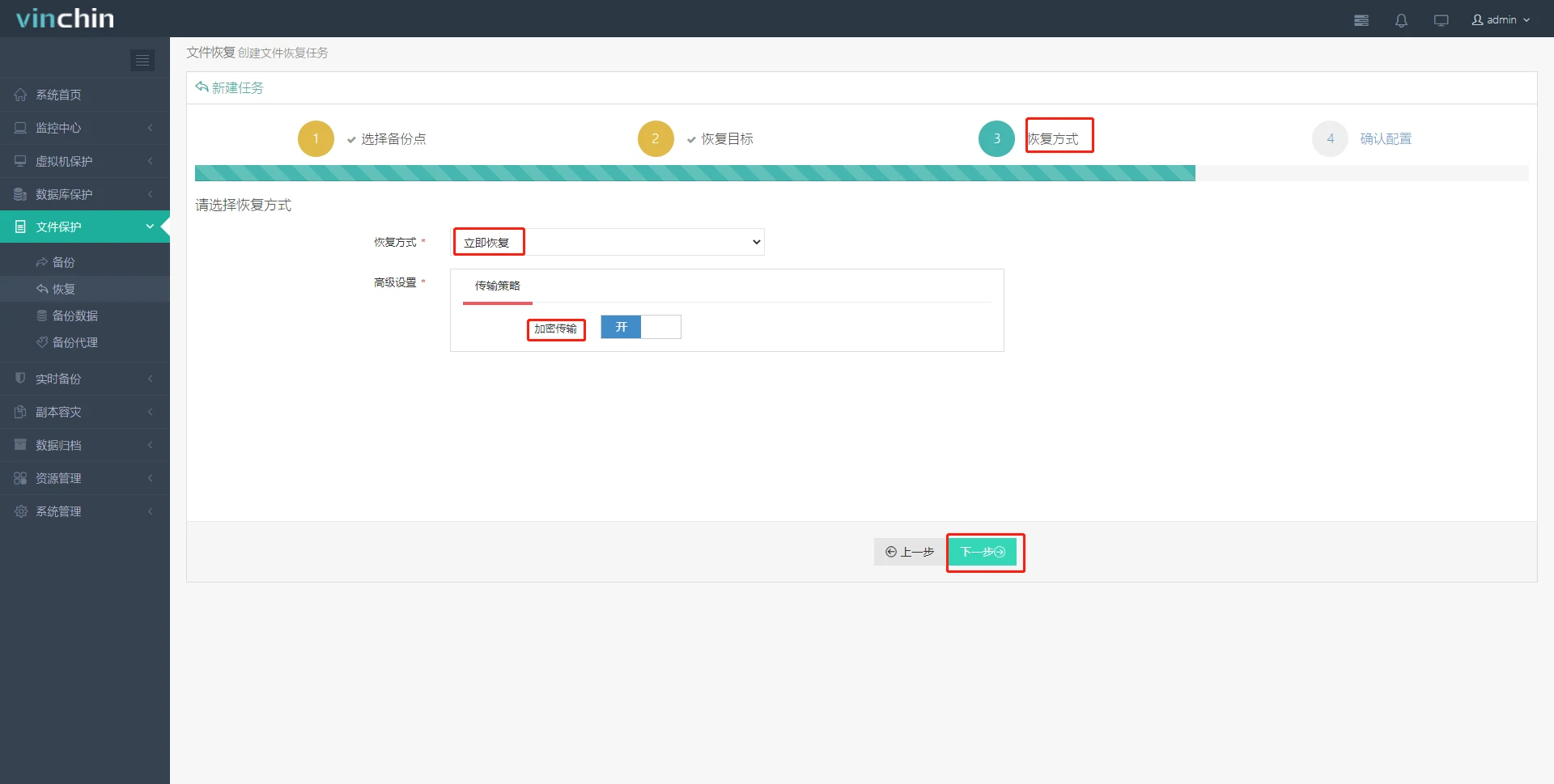The image size is (1554, 784).
Task: Open the admin user dropdown
Action: click(x=1501, y=20)
